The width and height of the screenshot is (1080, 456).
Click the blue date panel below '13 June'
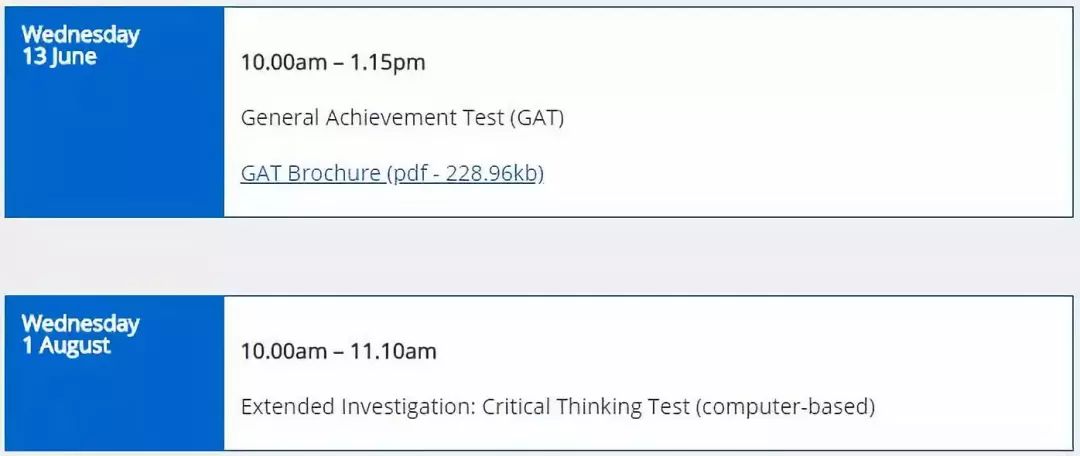tap(114, 145)
